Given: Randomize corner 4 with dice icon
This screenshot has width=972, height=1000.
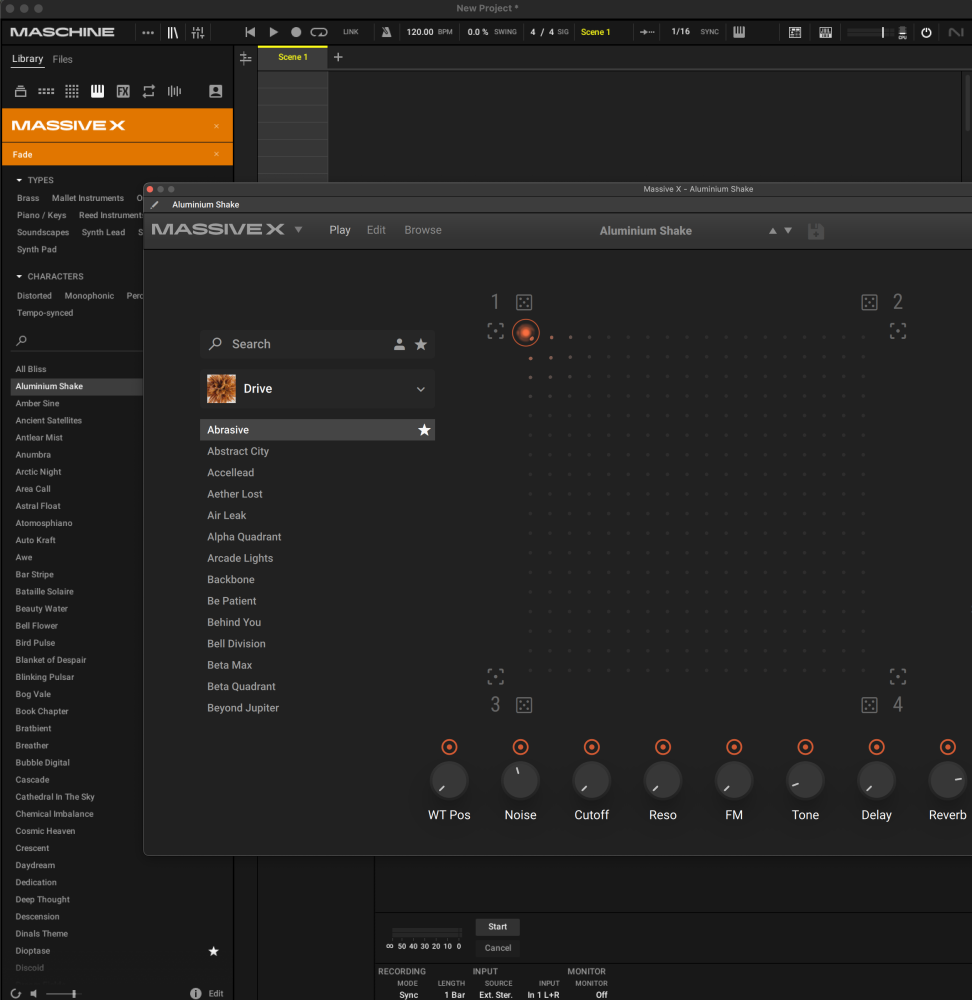Looking at the screenshot, I should coord(869,705).
